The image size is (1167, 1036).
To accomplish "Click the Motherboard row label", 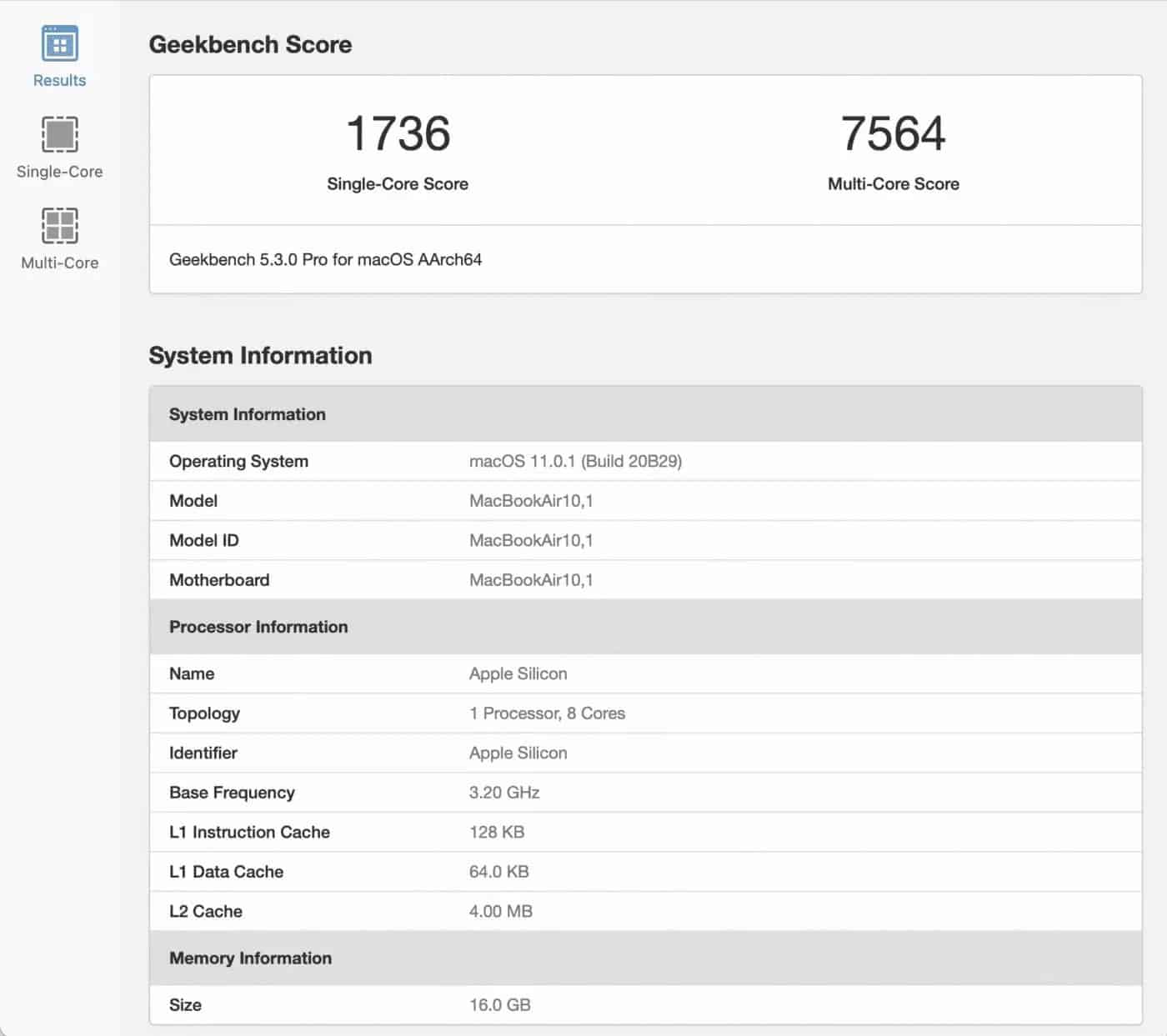I will [219, 580].
